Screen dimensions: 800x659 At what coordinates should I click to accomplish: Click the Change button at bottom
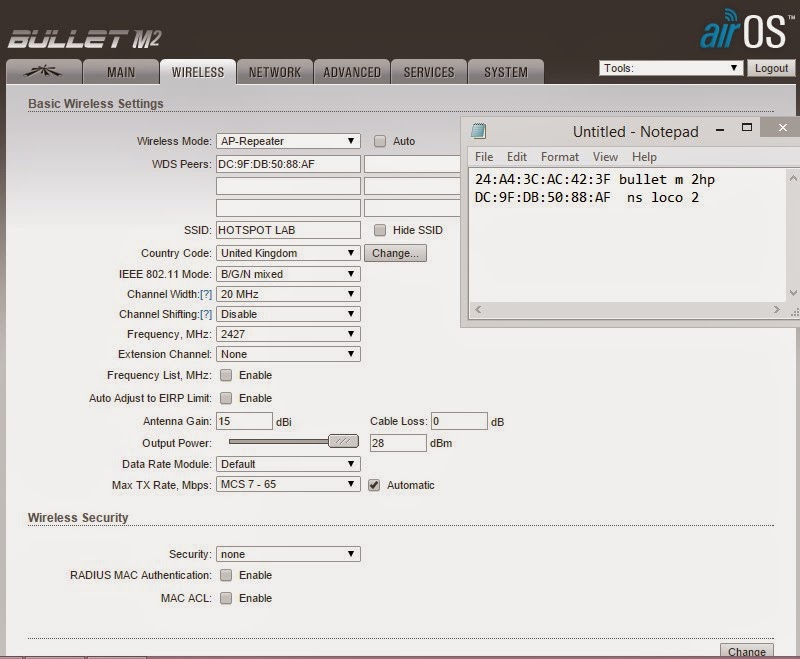[746, 651]
